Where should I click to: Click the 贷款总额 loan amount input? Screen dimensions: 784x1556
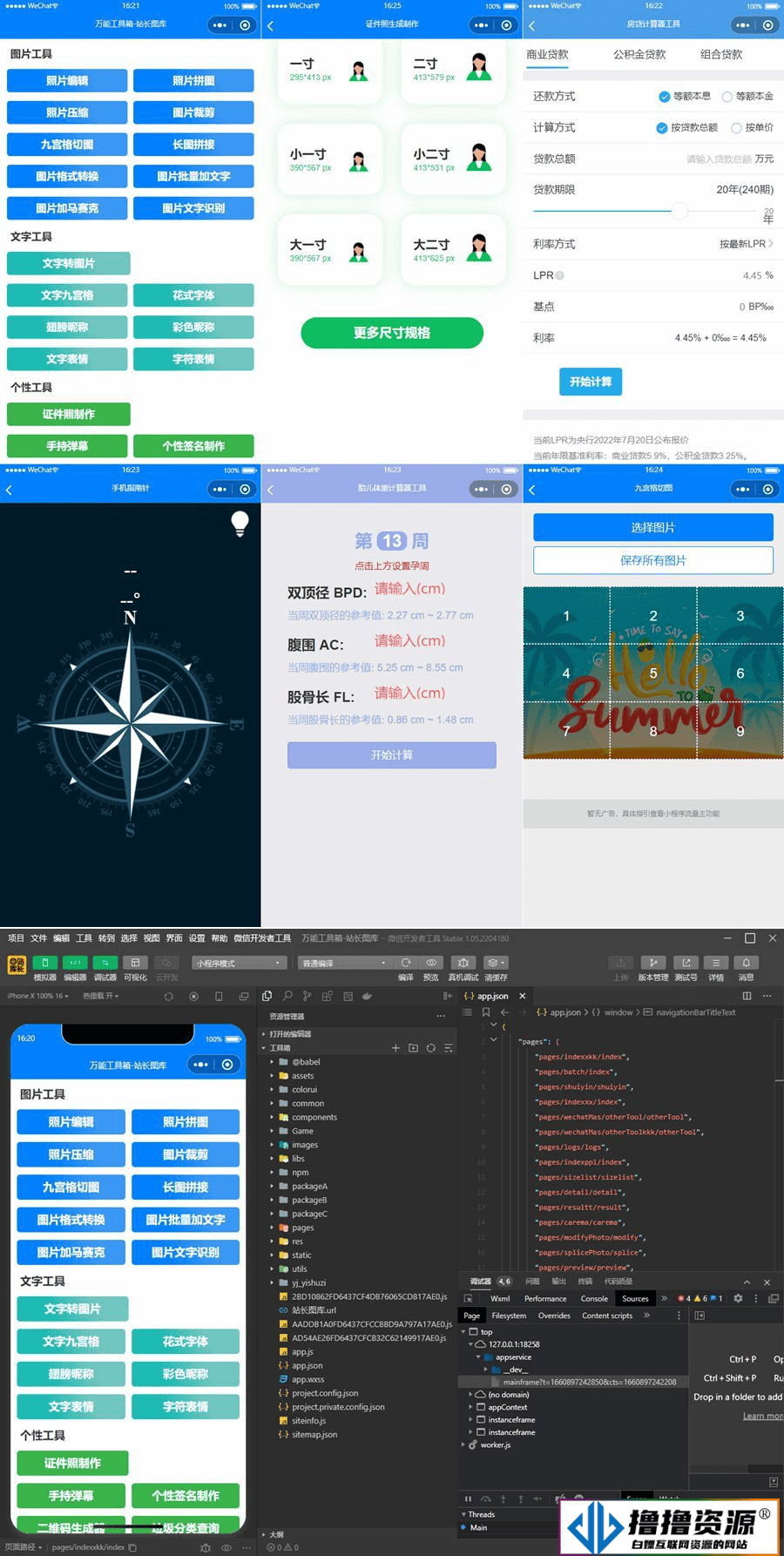click(x=720, y=159)
